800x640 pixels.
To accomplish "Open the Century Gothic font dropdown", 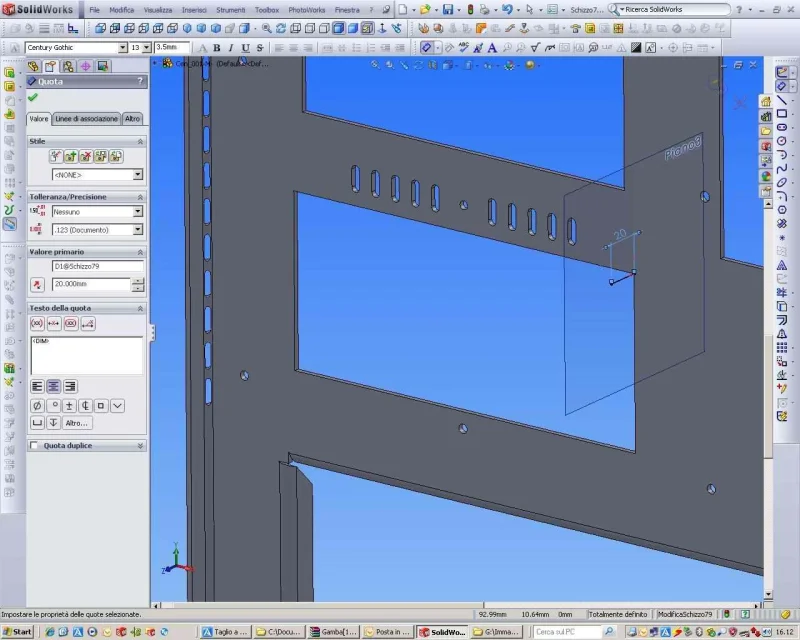I will (122, 47).
